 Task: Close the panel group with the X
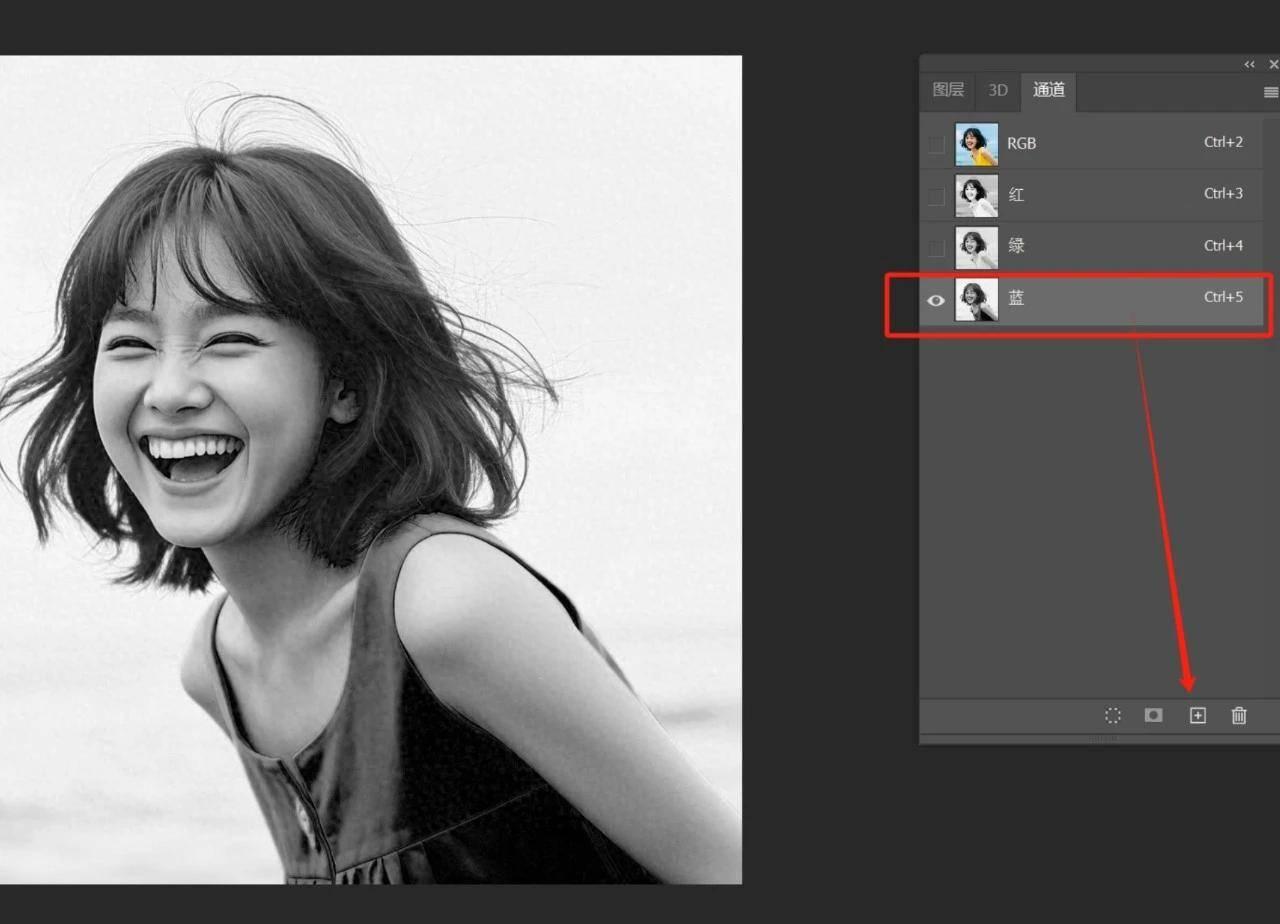pos(1273,64)
